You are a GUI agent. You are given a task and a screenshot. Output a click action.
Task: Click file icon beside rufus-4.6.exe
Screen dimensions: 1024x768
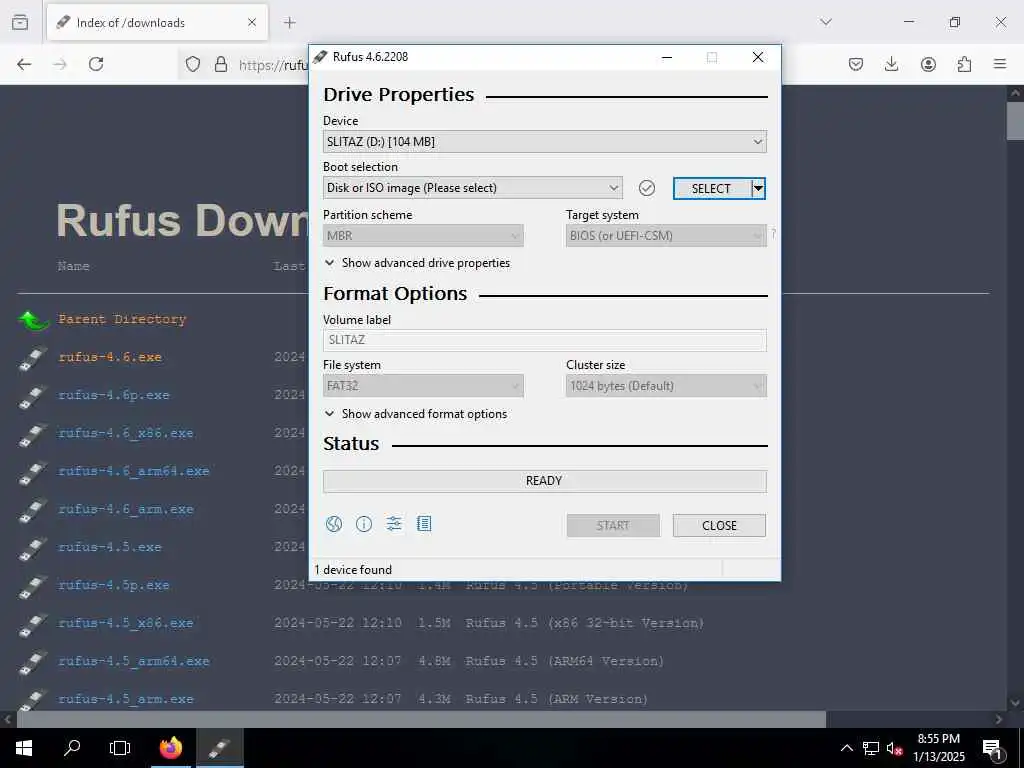tap(33, 358)
